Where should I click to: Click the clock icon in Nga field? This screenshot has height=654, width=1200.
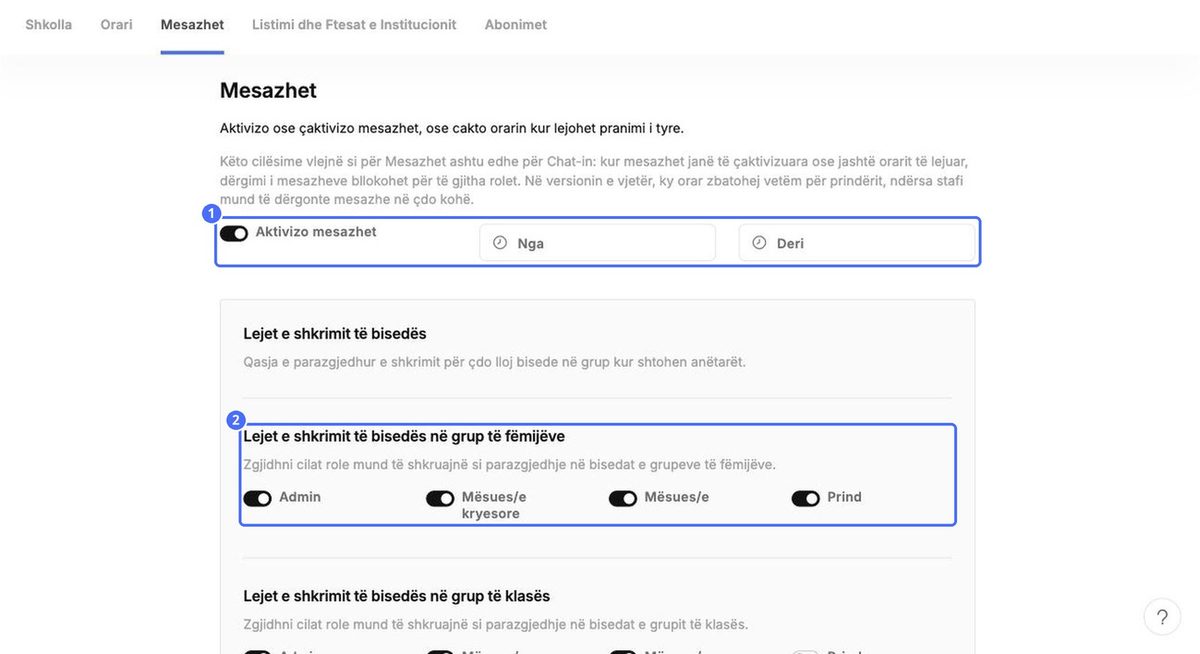pos(500,243)
